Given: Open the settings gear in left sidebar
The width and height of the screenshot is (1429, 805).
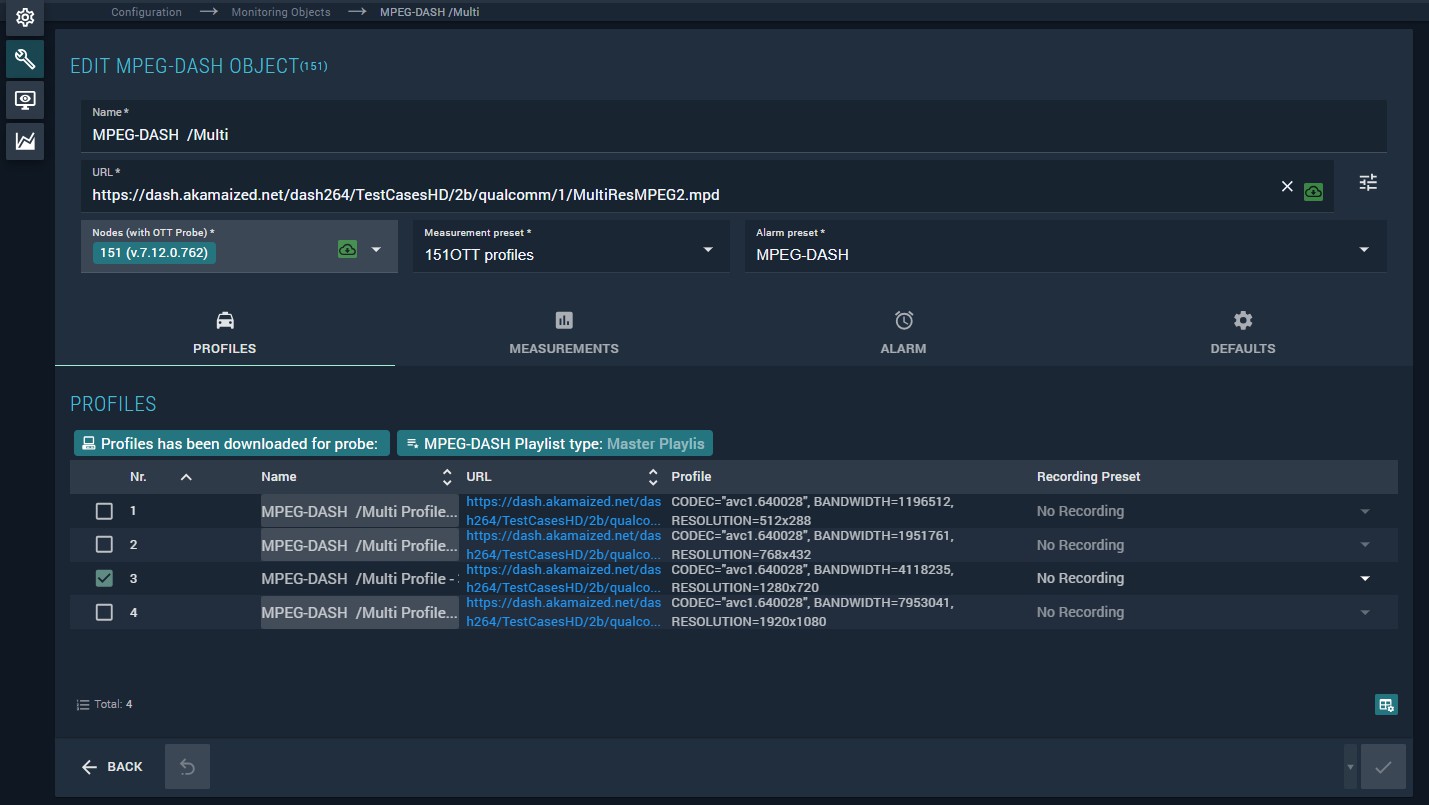Looking at the screenshot, I should coord(25,18).
